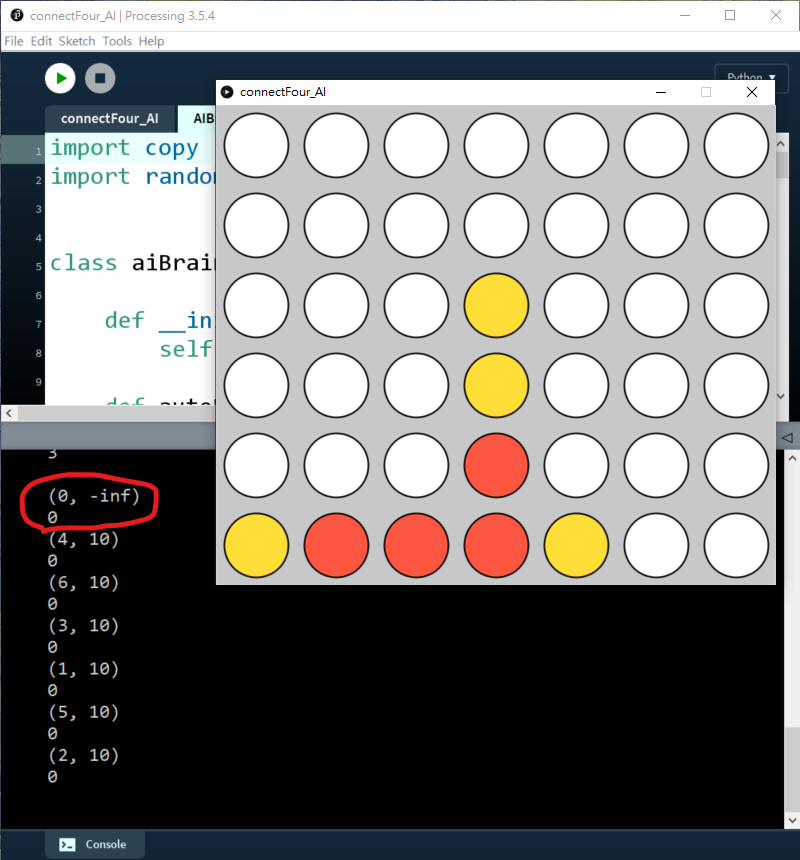Click the Processing logo in the title bar

[16, 16]
